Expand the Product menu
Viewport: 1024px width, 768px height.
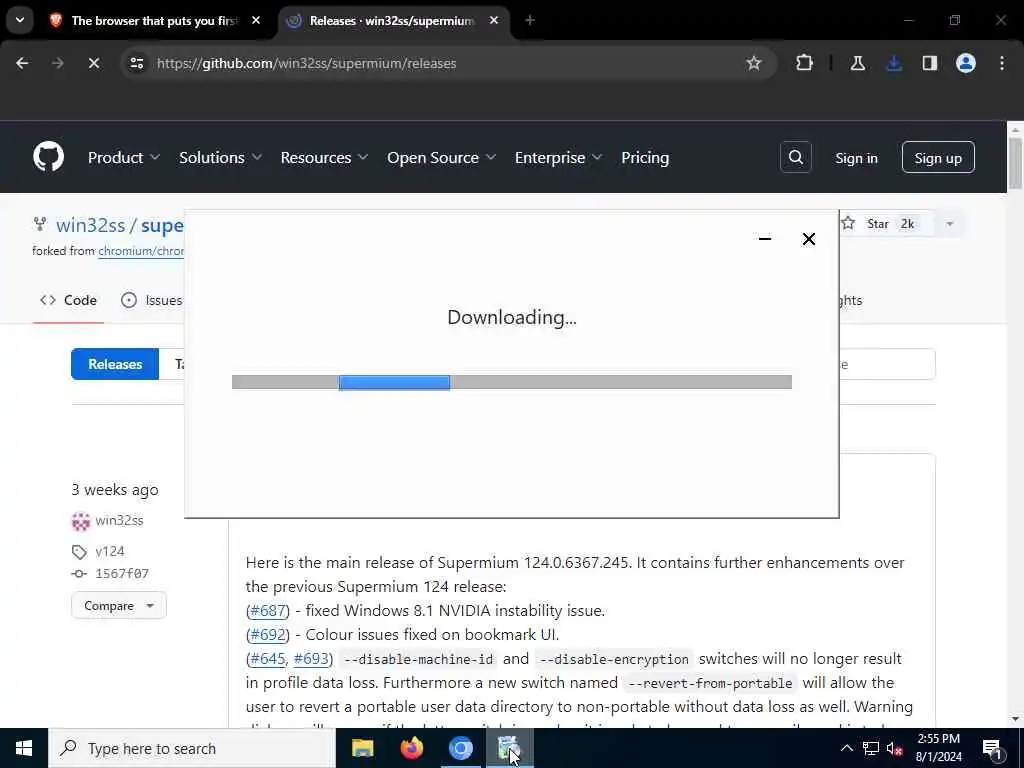(x=123, y=157)
